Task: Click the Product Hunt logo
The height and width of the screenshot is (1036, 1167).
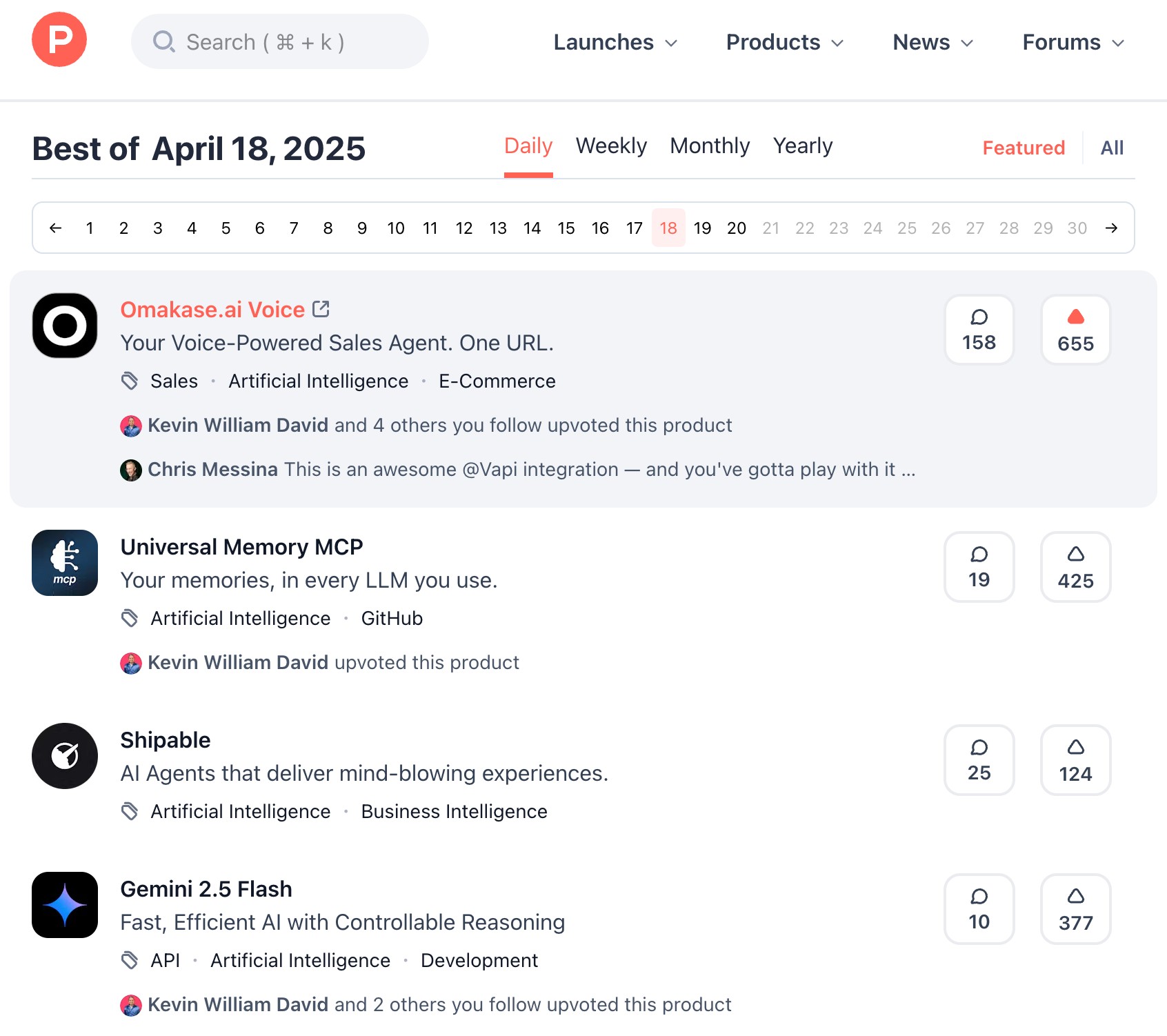Action: 59,39
